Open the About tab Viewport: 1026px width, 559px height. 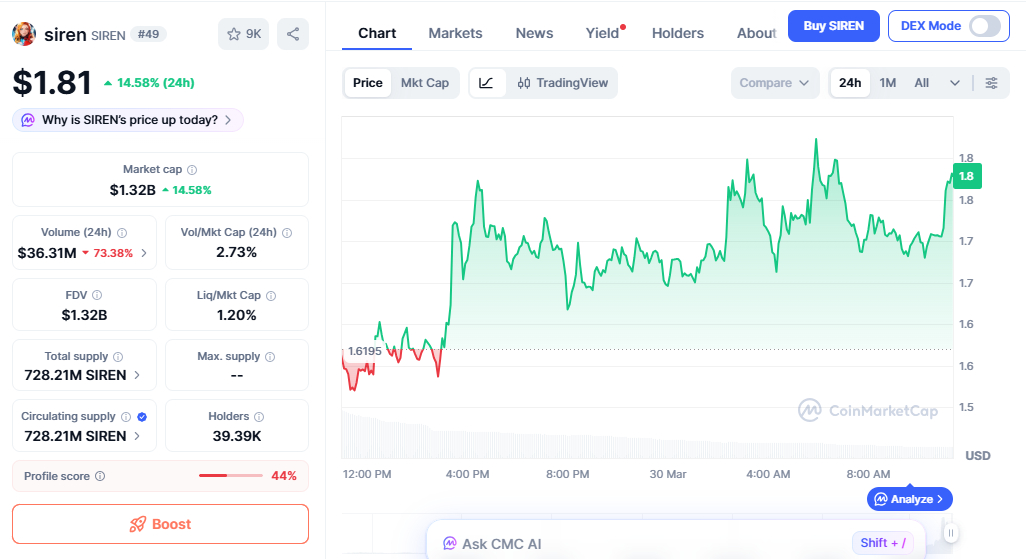point(756,33)
